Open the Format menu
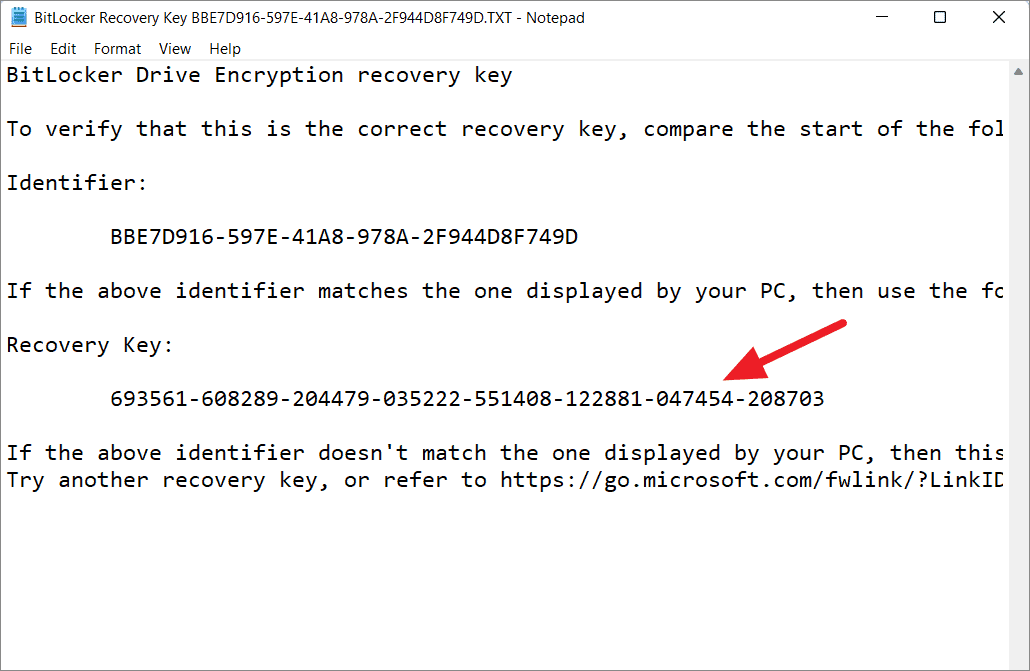The width and height of the screenshot is (1030, 671). [x=117, y=49]
